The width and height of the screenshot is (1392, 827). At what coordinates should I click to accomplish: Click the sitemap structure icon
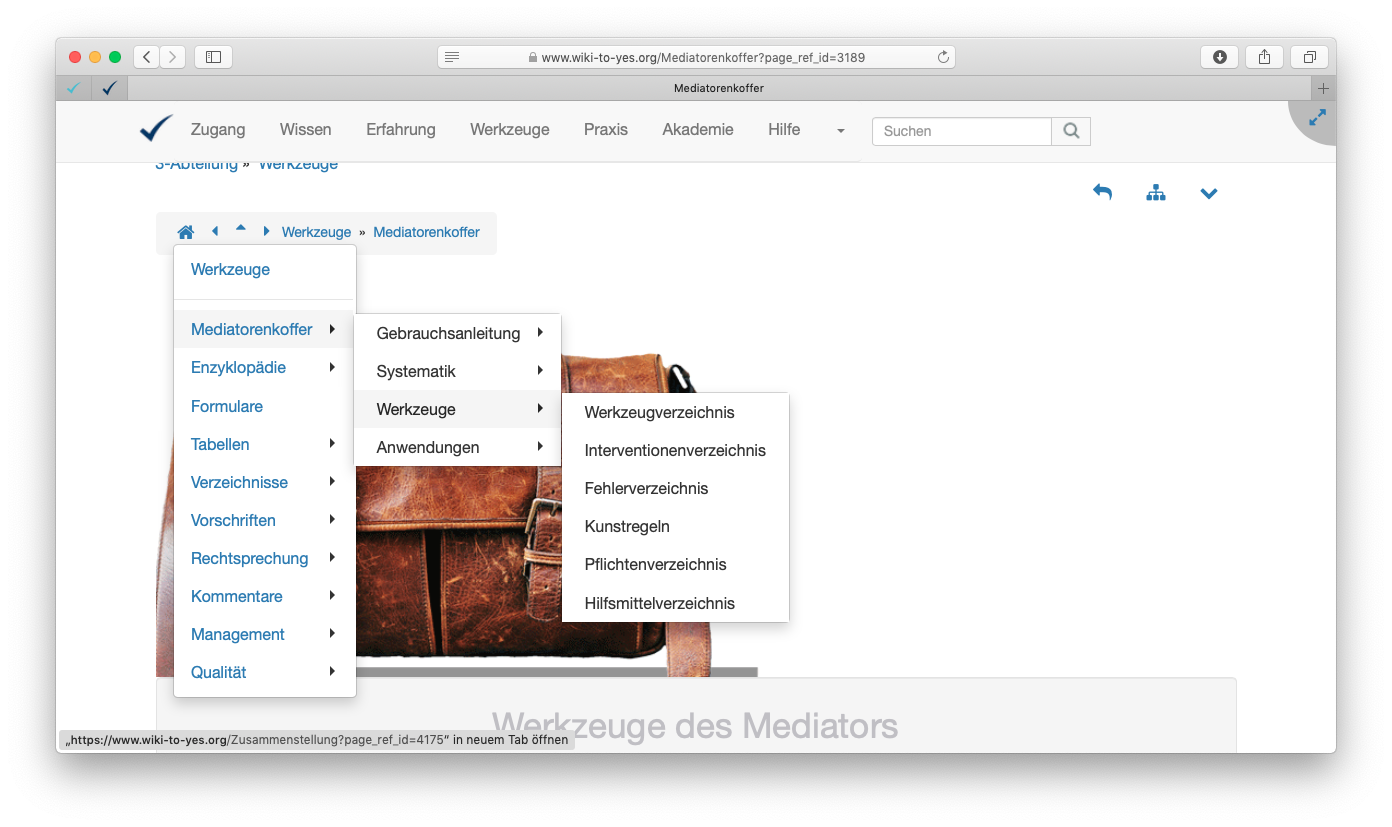point(1156,193)
